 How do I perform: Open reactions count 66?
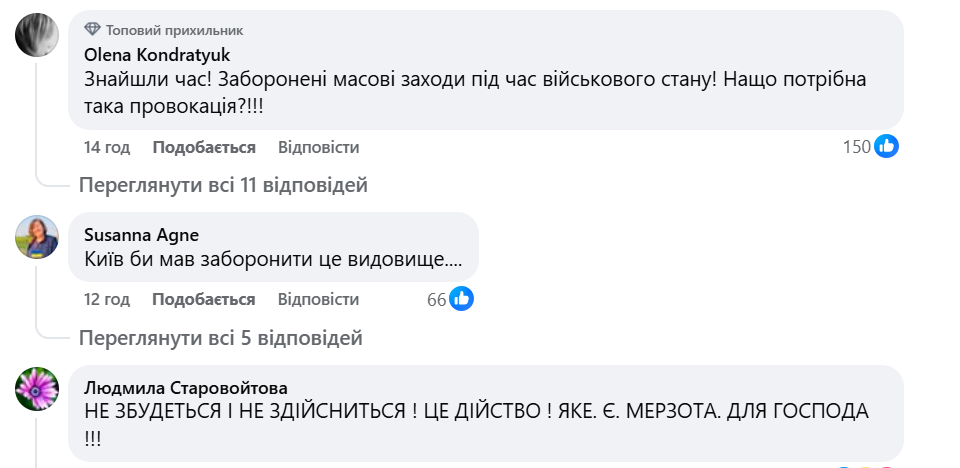pos(436,299)
